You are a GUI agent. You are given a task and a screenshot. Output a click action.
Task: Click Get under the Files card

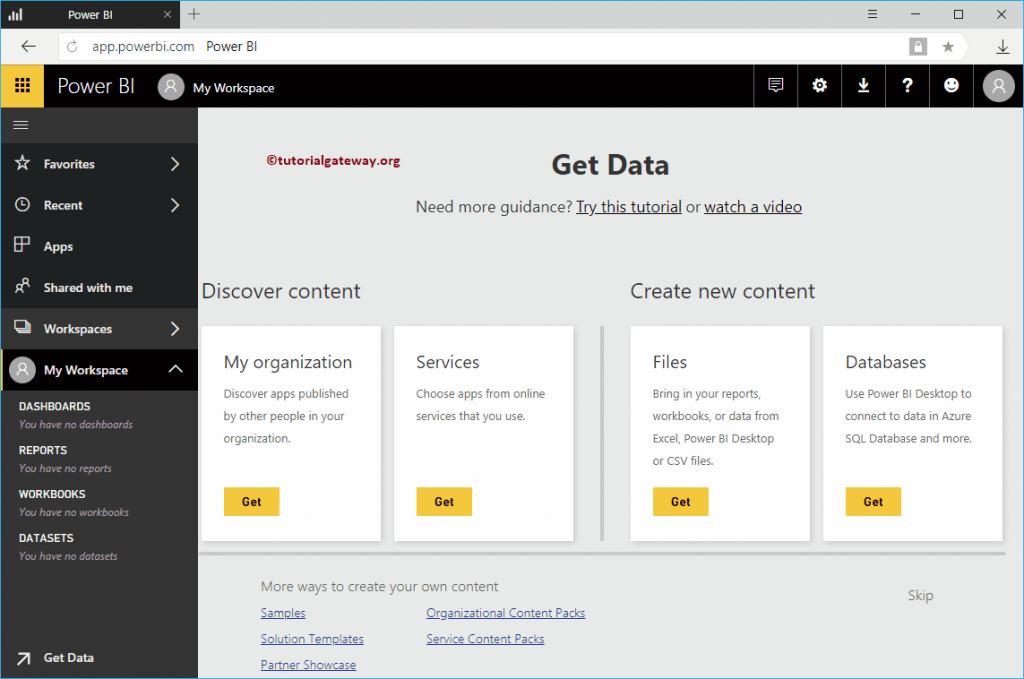[x=680, y=501]
